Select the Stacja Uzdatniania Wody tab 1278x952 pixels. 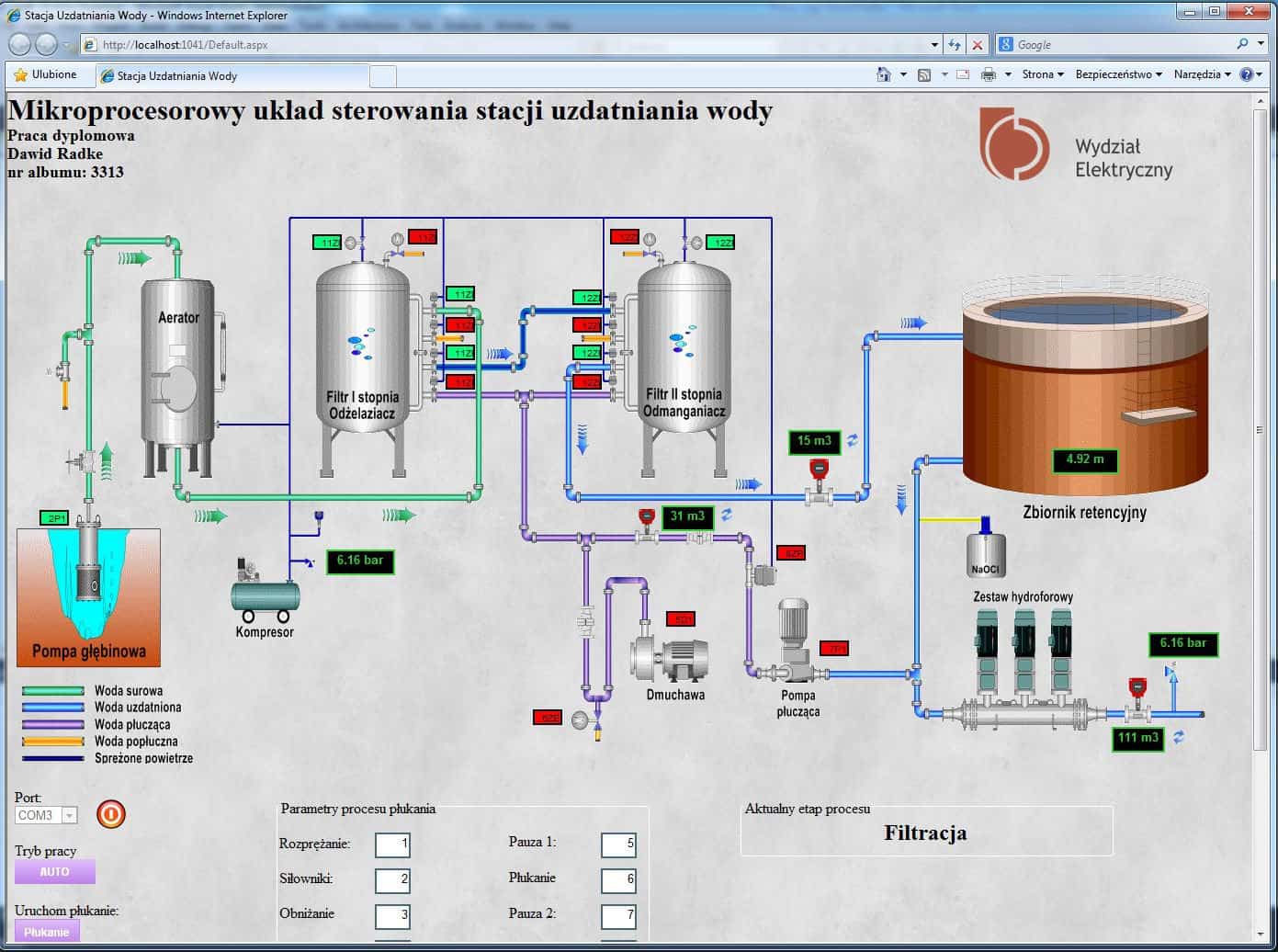point(232,75)
